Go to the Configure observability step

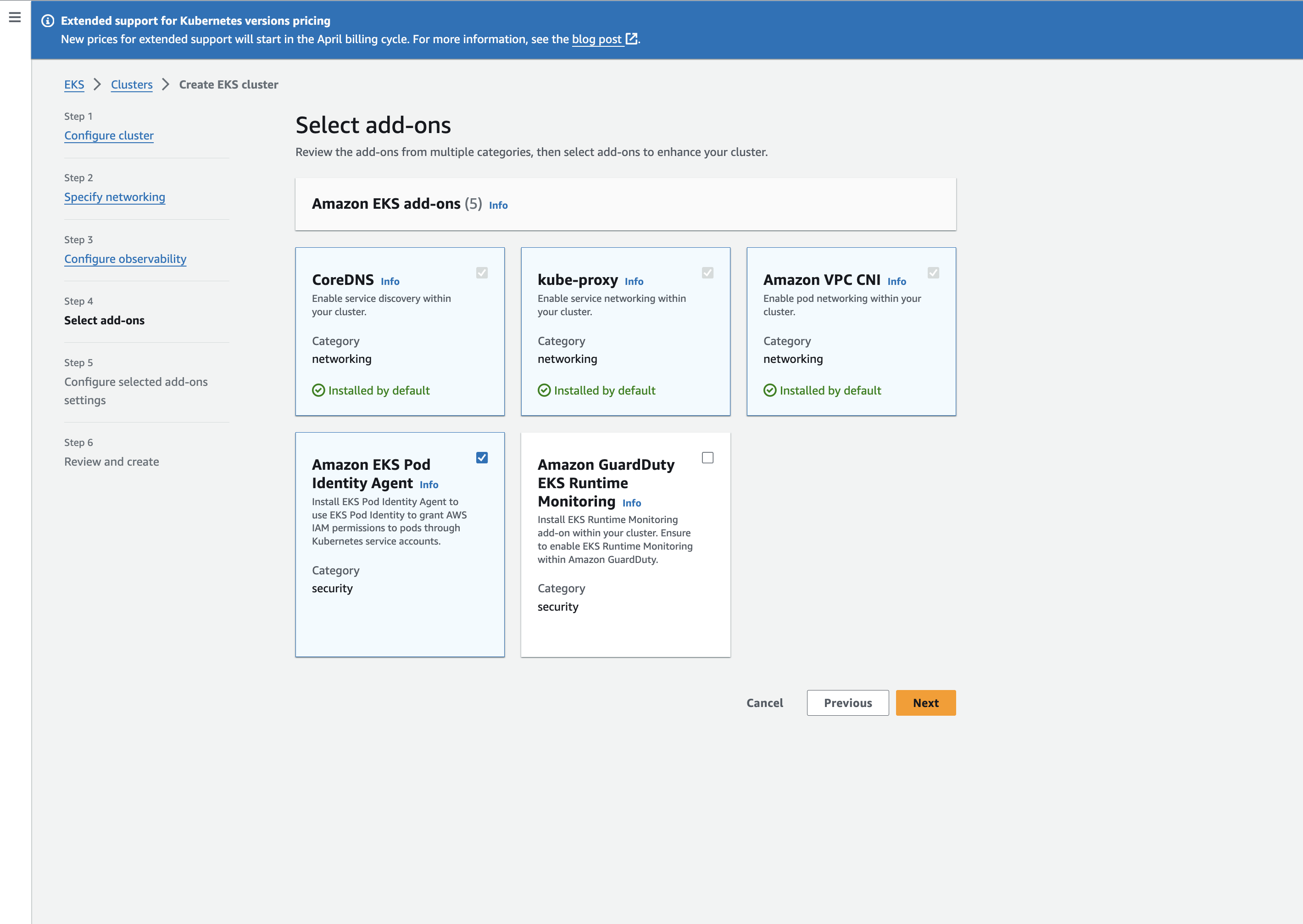(125, 259)
